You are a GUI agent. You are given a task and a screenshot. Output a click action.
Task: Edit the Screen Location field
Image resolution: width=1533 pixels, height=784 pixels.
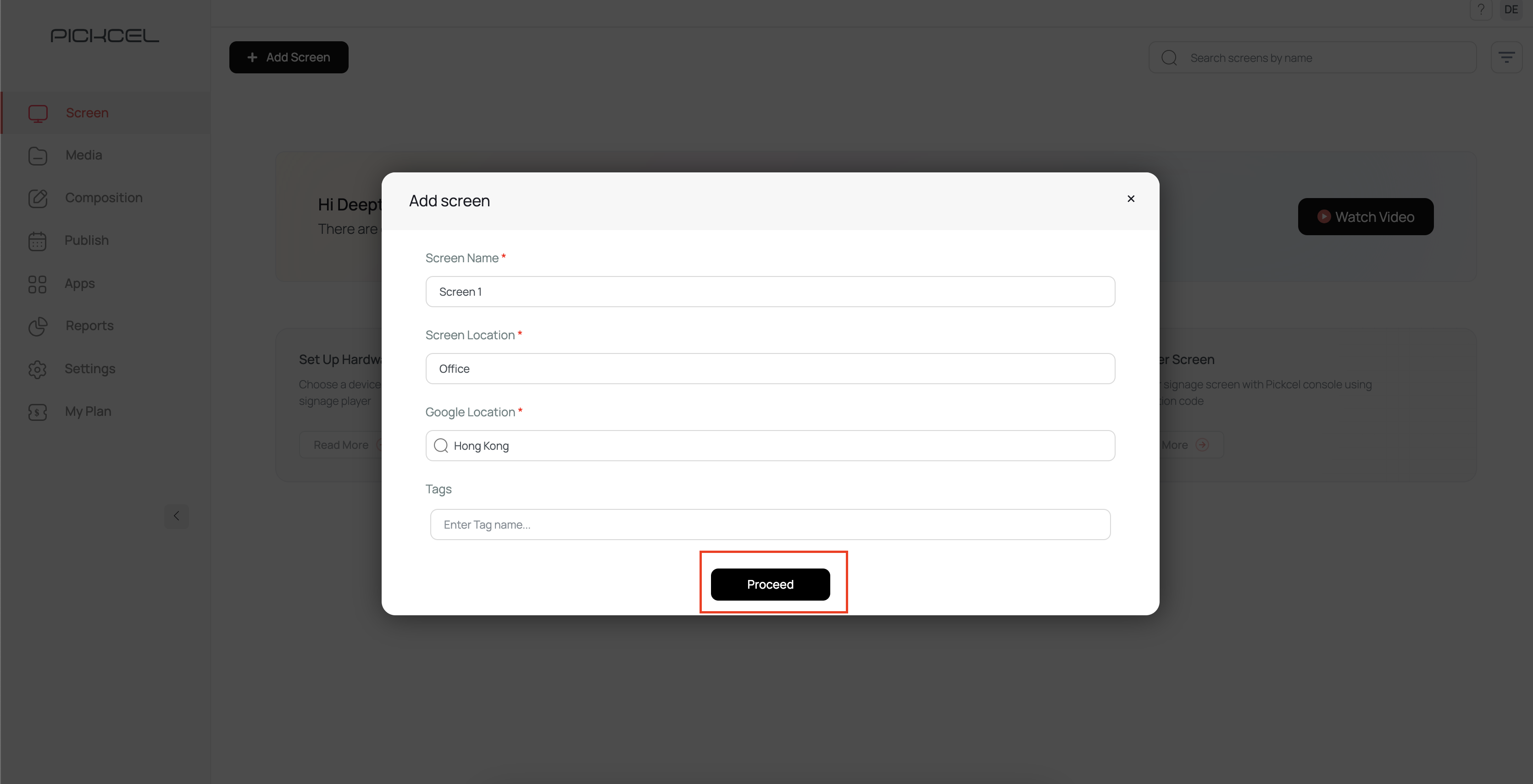pyautogui.click(x=770, y=369)
